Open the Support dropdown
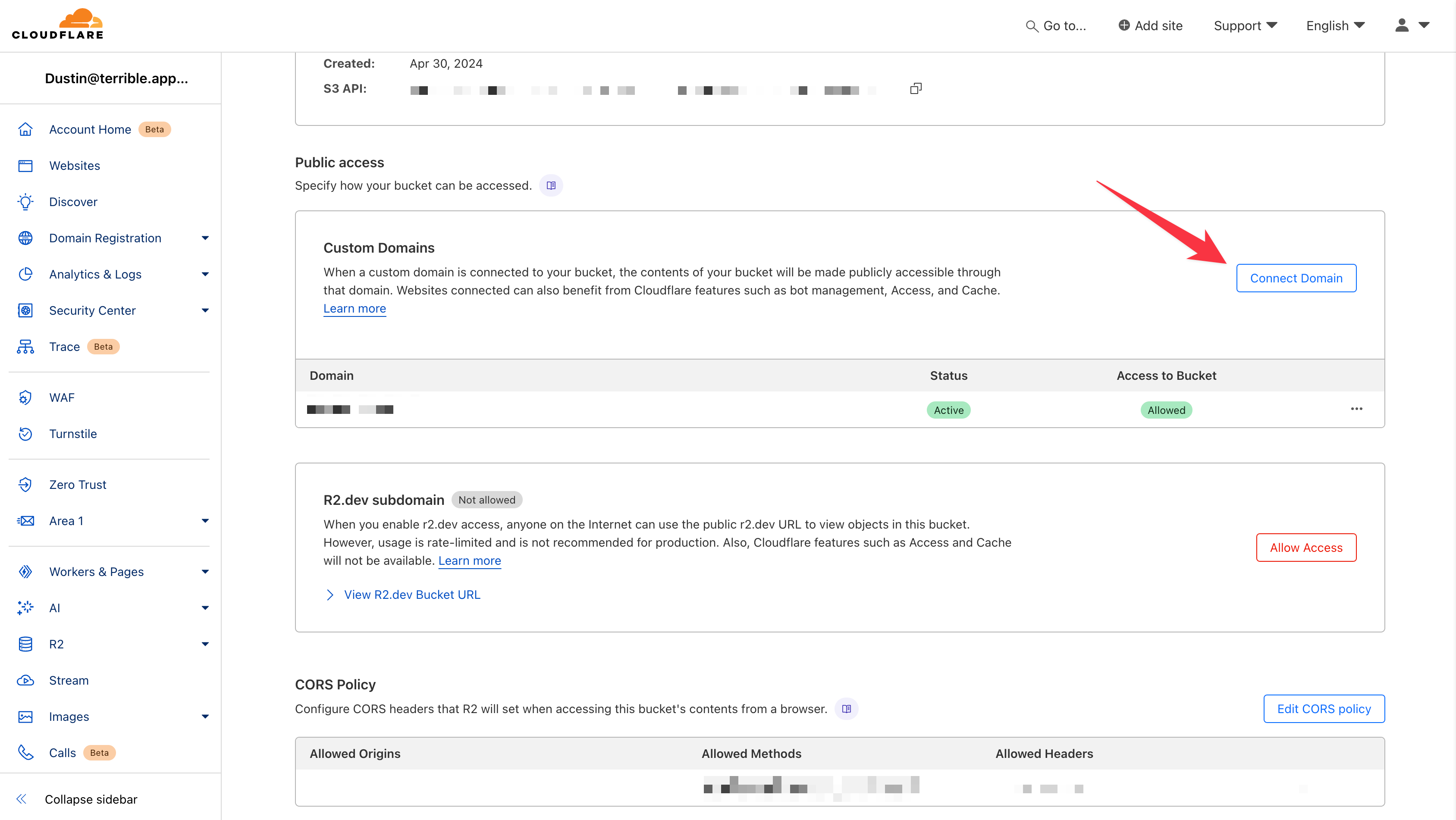 (1245, 25)
